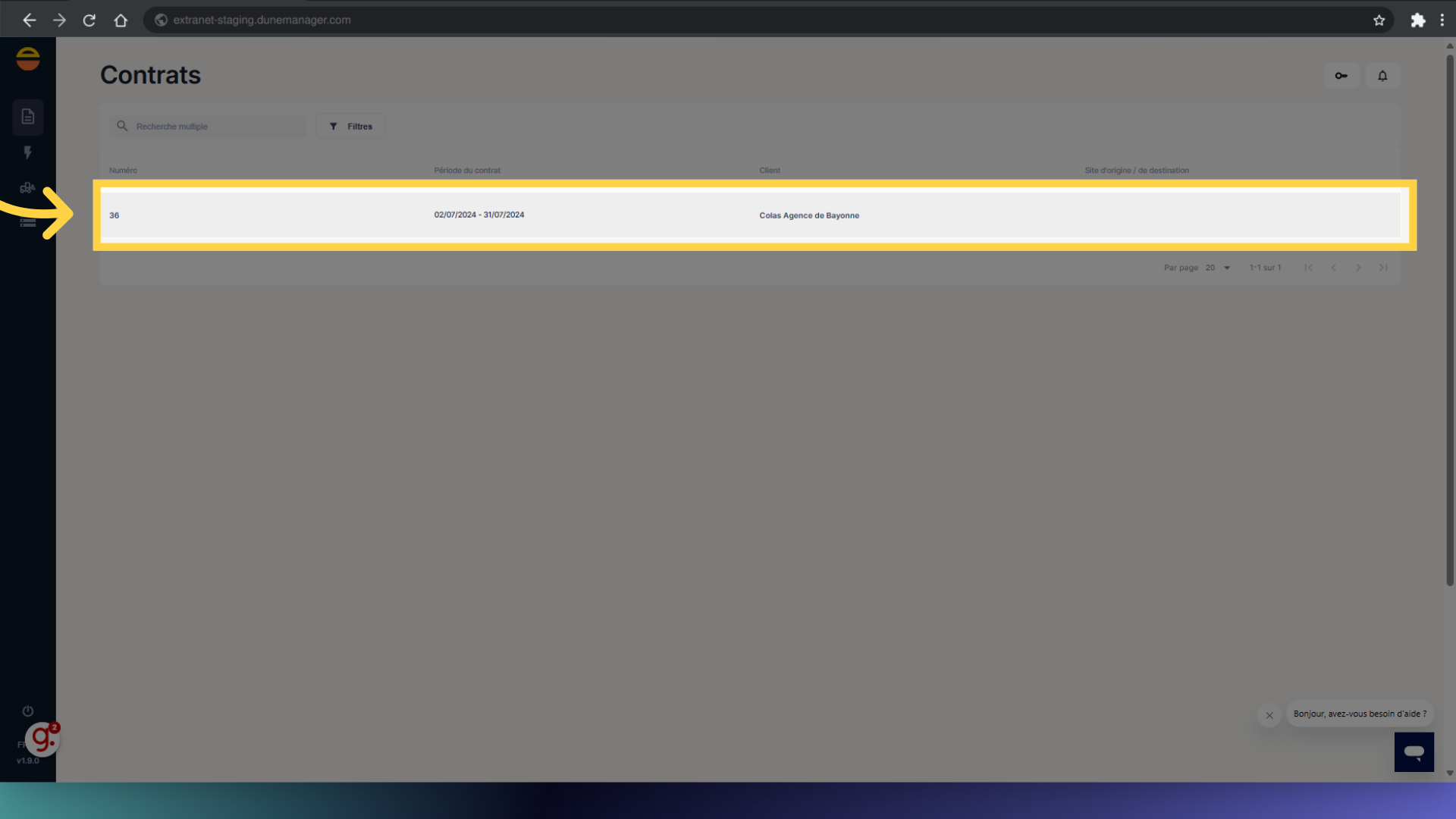Screen dimensions: 1456x819
Task: Bookmark page with star icon
Action: [1379, 20]
